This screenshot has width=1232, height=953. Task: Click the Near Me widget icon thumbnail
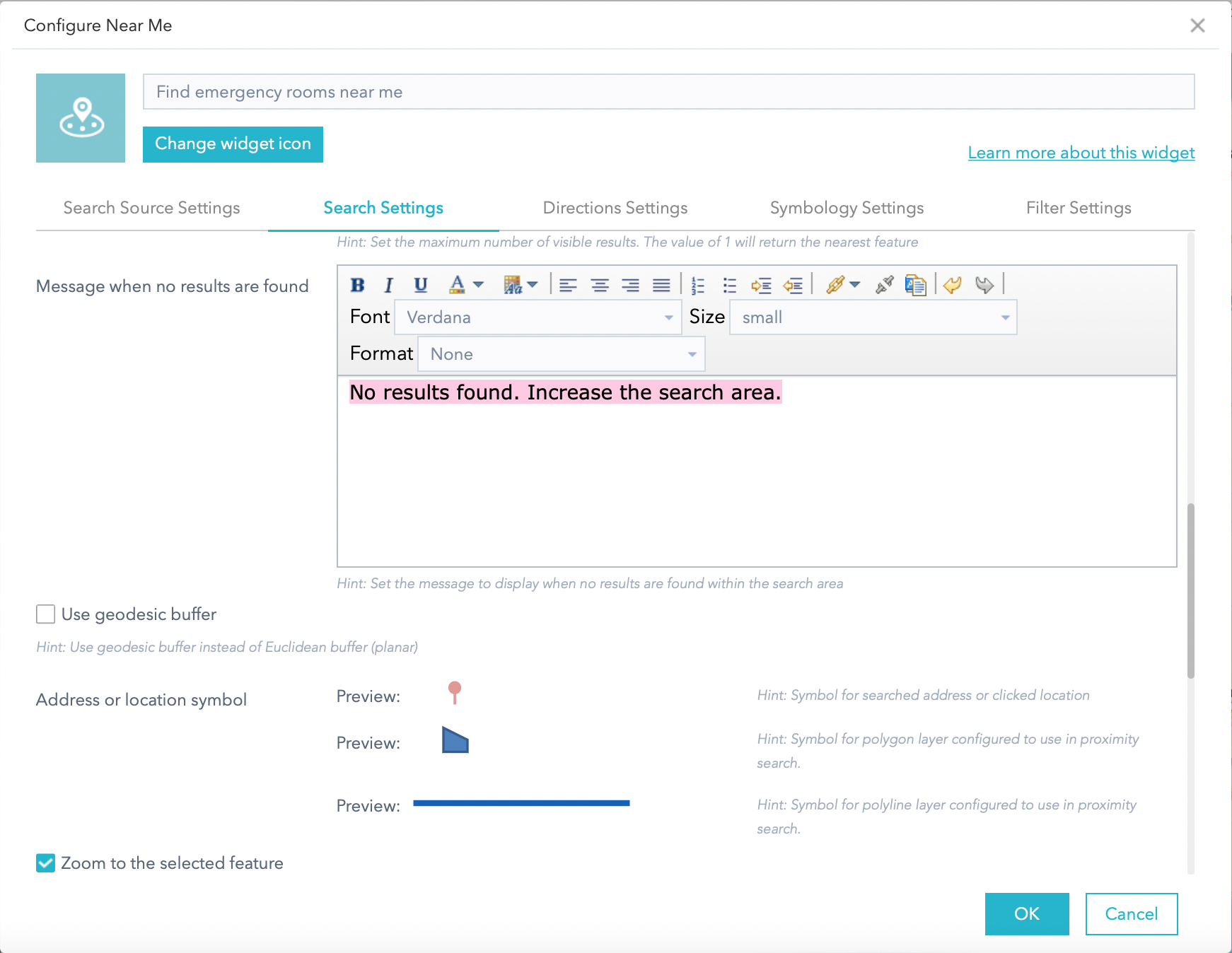click(81, 118)
